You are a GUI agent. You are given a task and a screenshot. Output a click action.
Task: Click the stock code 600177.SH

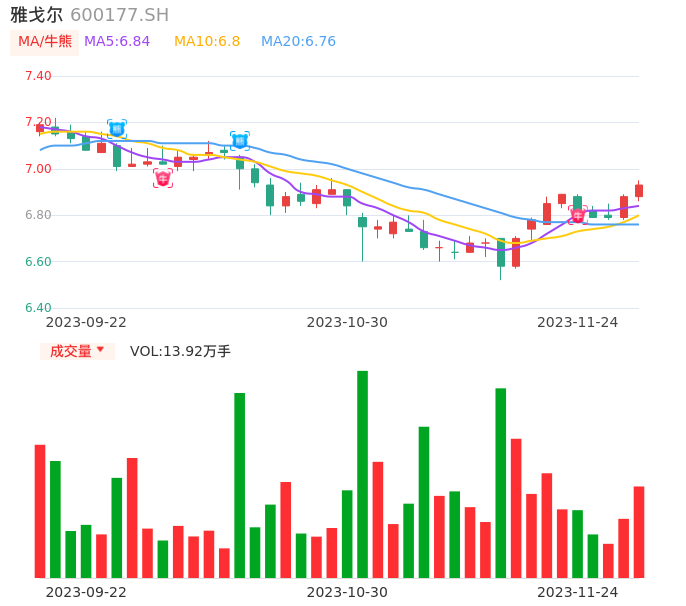119,15
